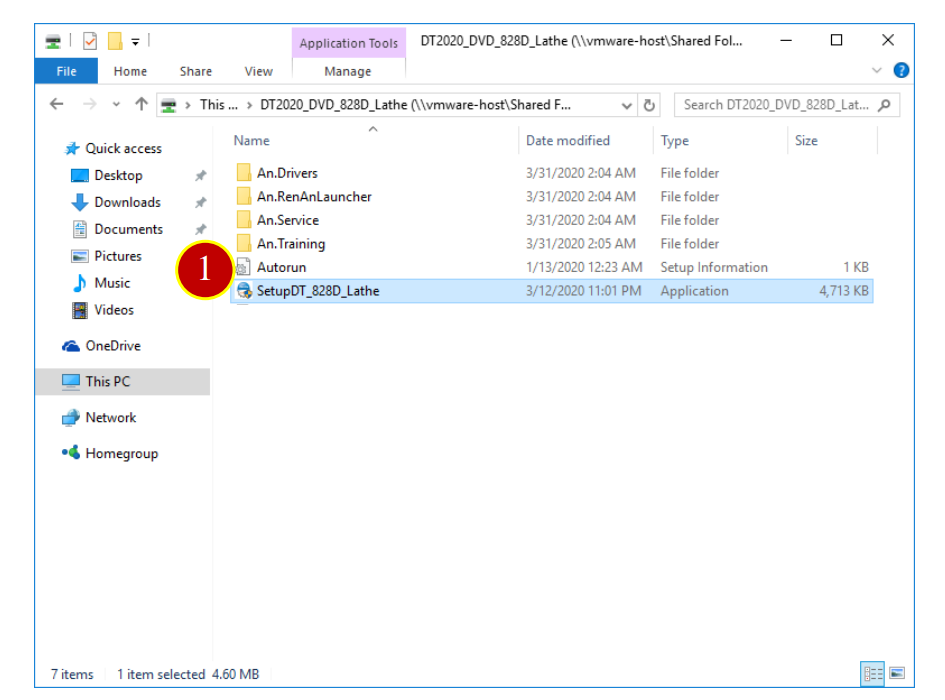
Task: Click the search magnifier icon
Action: point(884,106)
